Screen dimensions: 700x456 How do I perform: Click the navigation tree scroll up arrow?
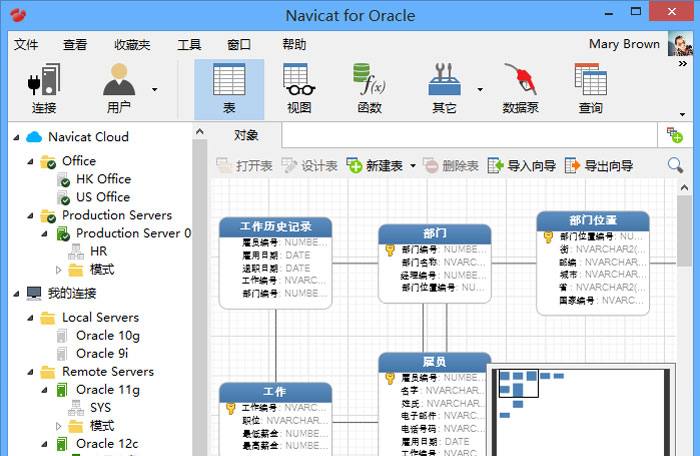(200, 132)
